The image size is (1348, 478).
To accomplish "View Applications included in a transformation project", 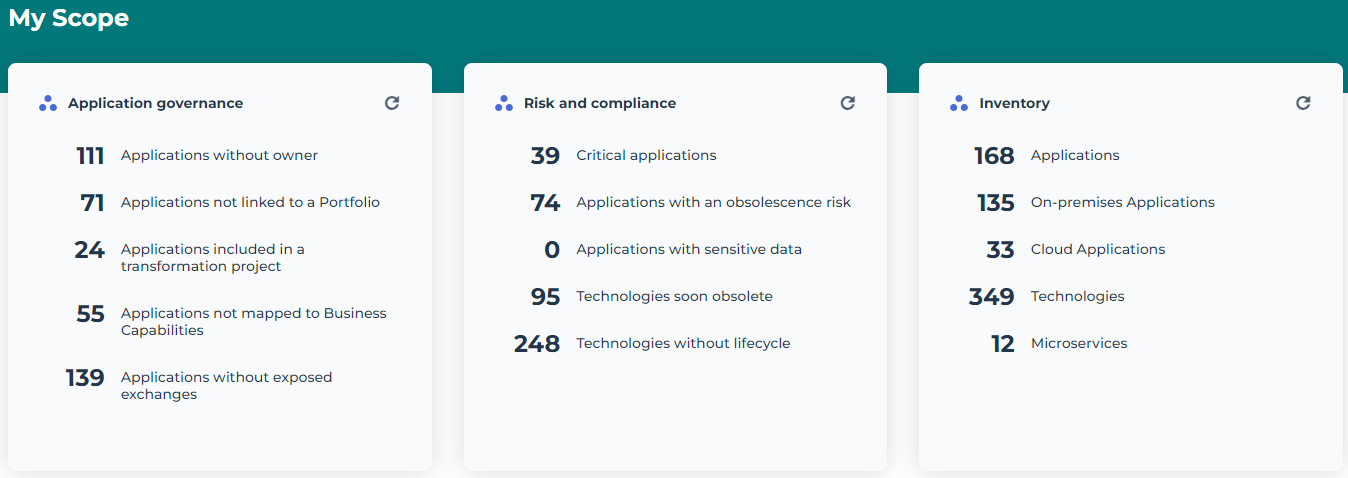I will (x=212, y=258).
